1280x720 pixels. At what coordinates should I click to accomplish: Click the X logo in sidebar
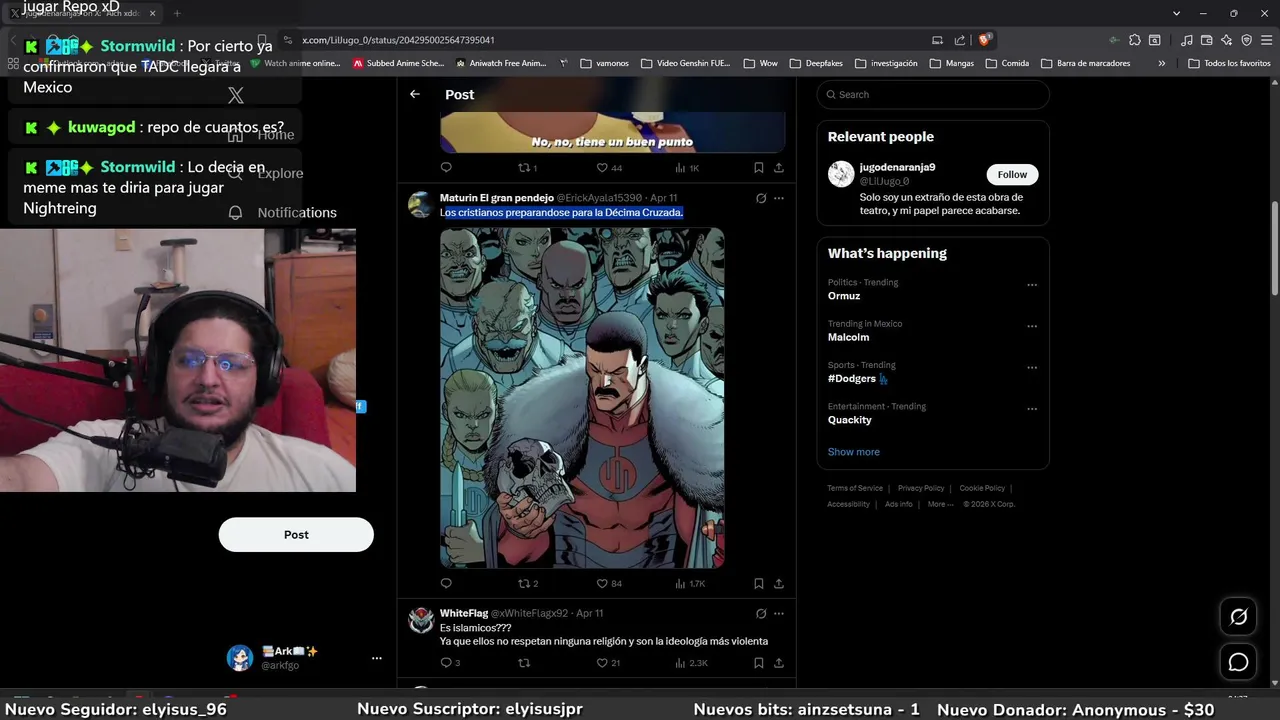[x=235, y=95]
